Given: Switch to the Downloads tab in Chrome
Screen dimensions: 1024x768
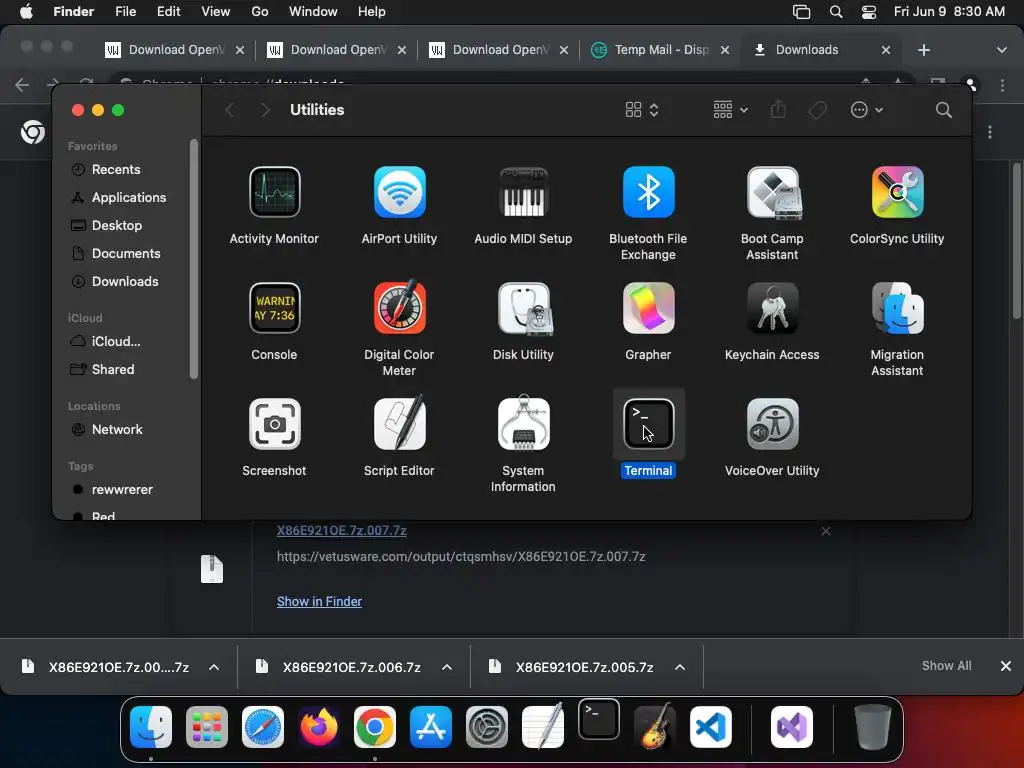Looking at the screenshot, I should [x=822, y=50].
